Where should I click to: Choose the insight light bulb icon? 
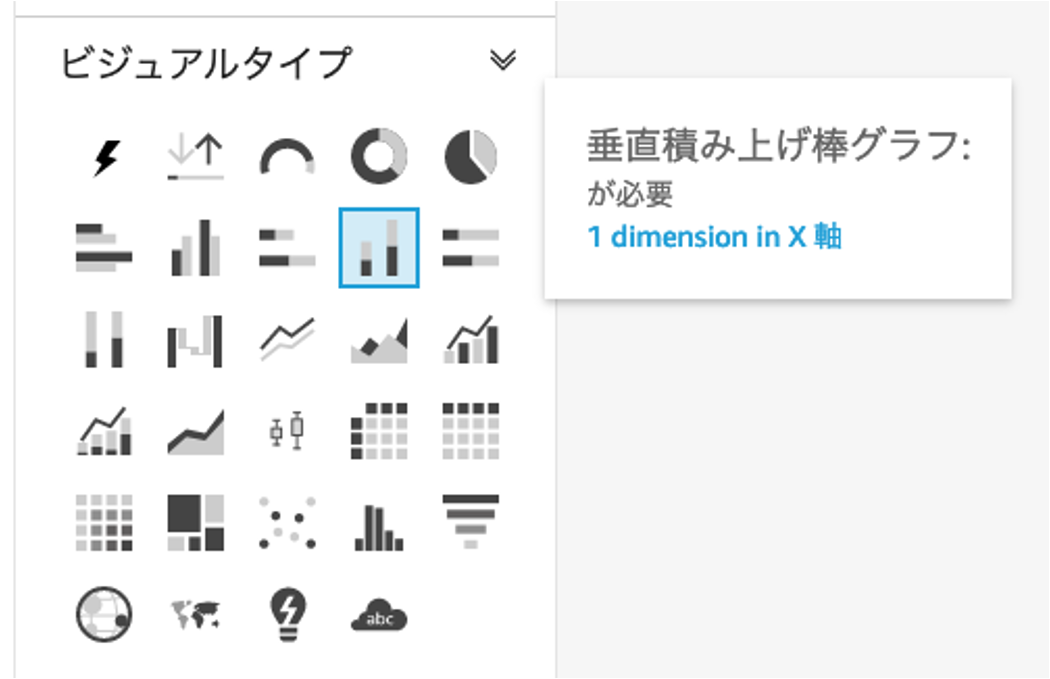(288, 615)
